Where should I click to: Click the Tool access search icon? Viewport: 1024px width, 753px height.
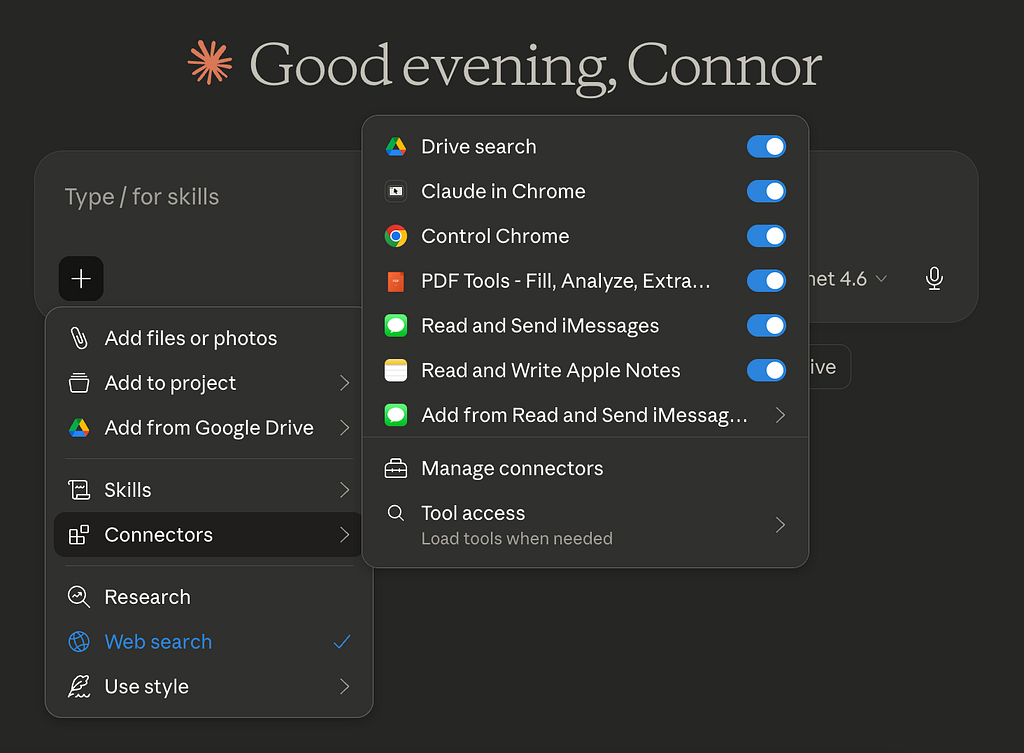[396, 513]
